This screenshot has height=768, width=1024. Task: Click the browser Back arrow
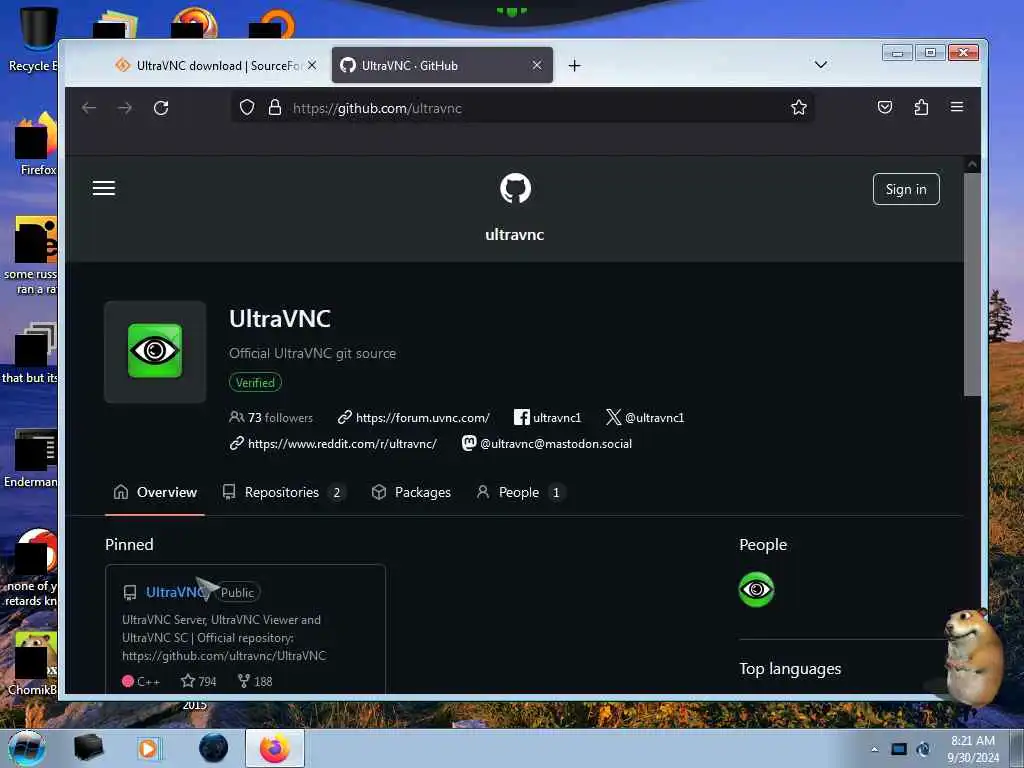tap(89, 108)
